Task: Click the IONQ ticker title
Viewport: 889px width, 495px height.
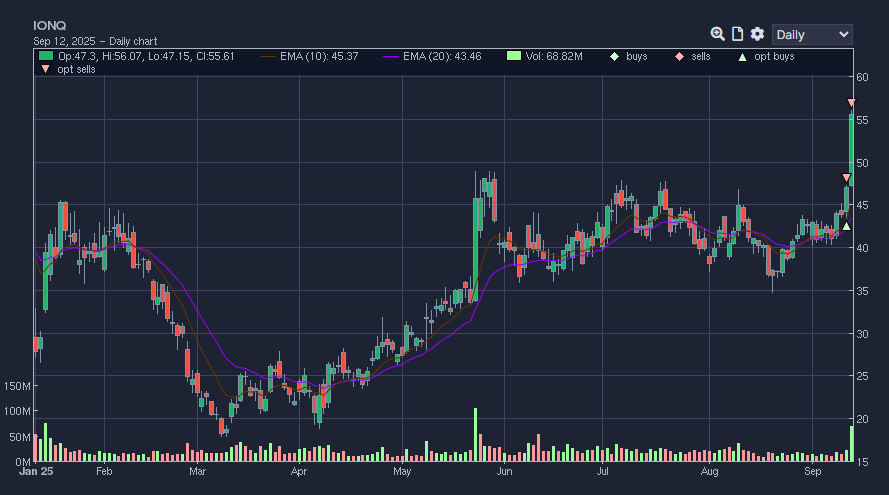Action: [49, 26]
